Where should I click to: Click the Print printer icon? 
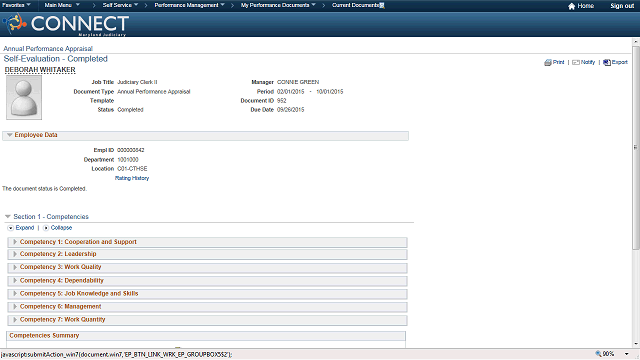point(548,62)
